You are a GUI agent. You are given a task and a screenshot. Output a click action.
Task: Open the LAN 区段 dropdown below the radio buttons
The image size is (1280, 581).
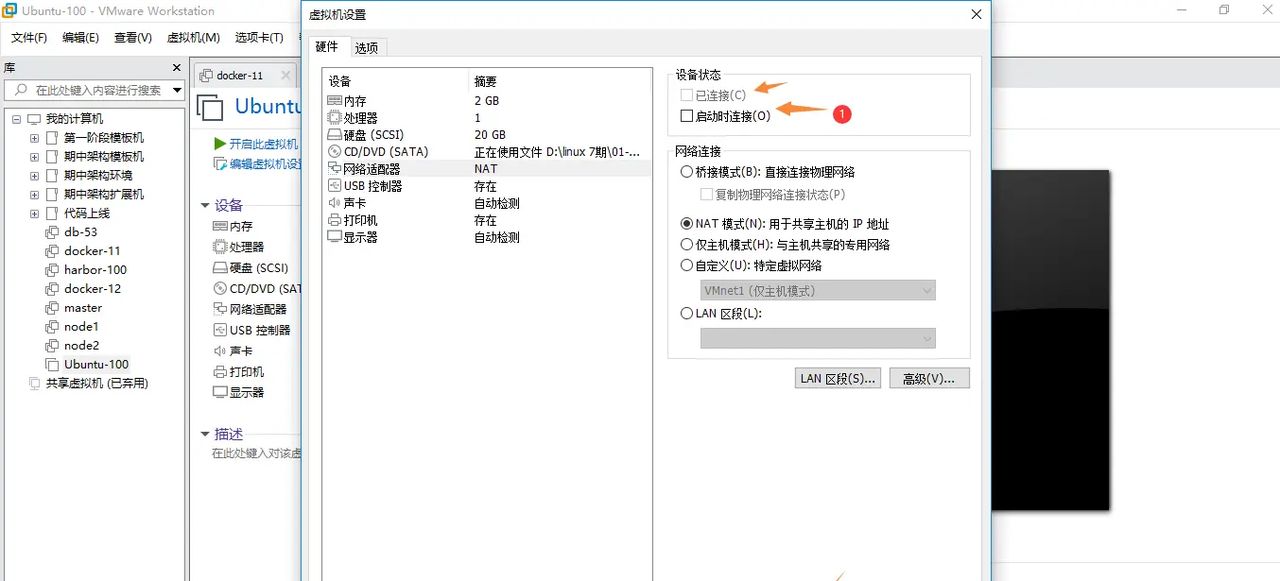[x=817, y=338]
